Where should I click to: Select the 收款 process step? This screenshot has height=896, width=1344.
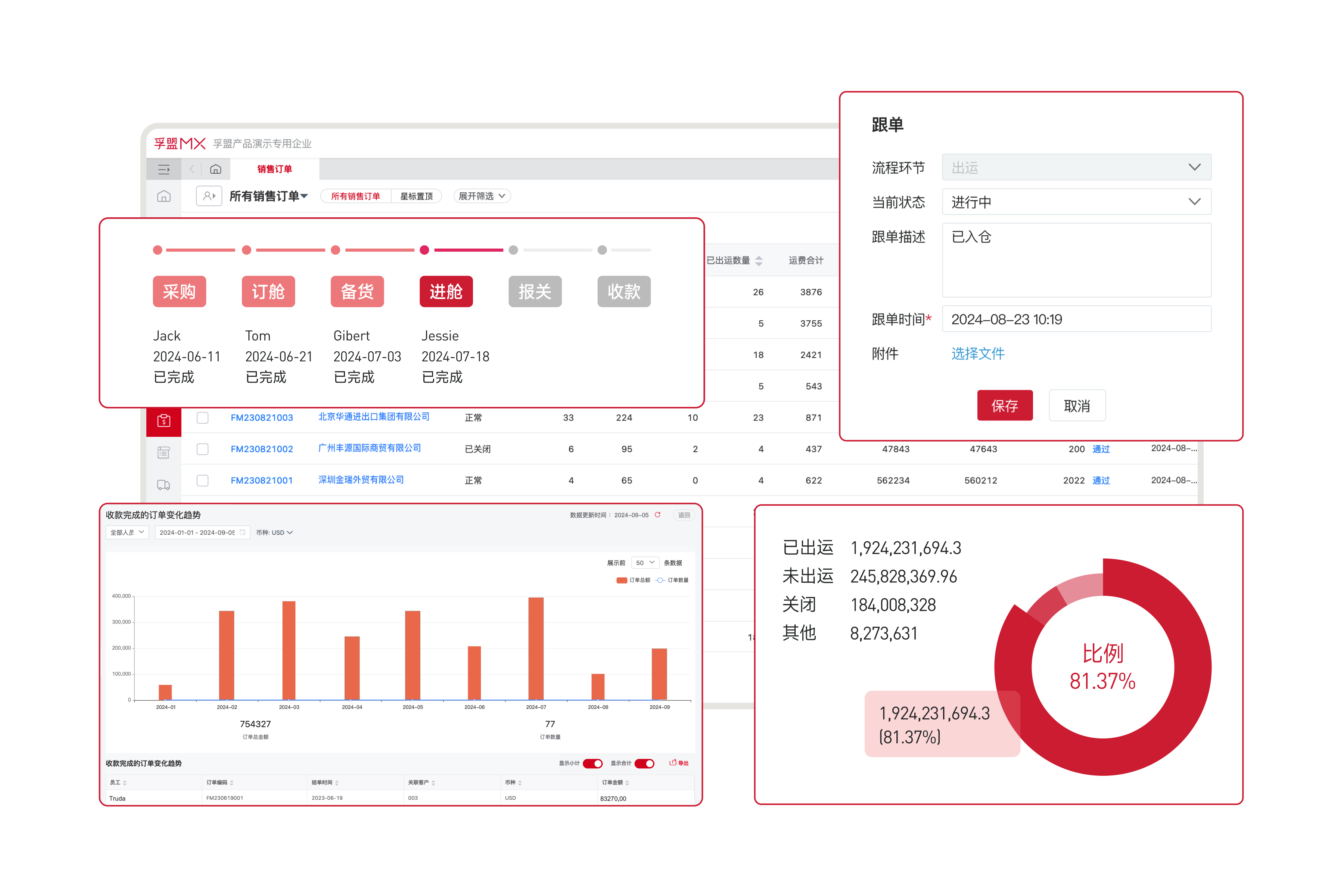click(x=624, y=292)
